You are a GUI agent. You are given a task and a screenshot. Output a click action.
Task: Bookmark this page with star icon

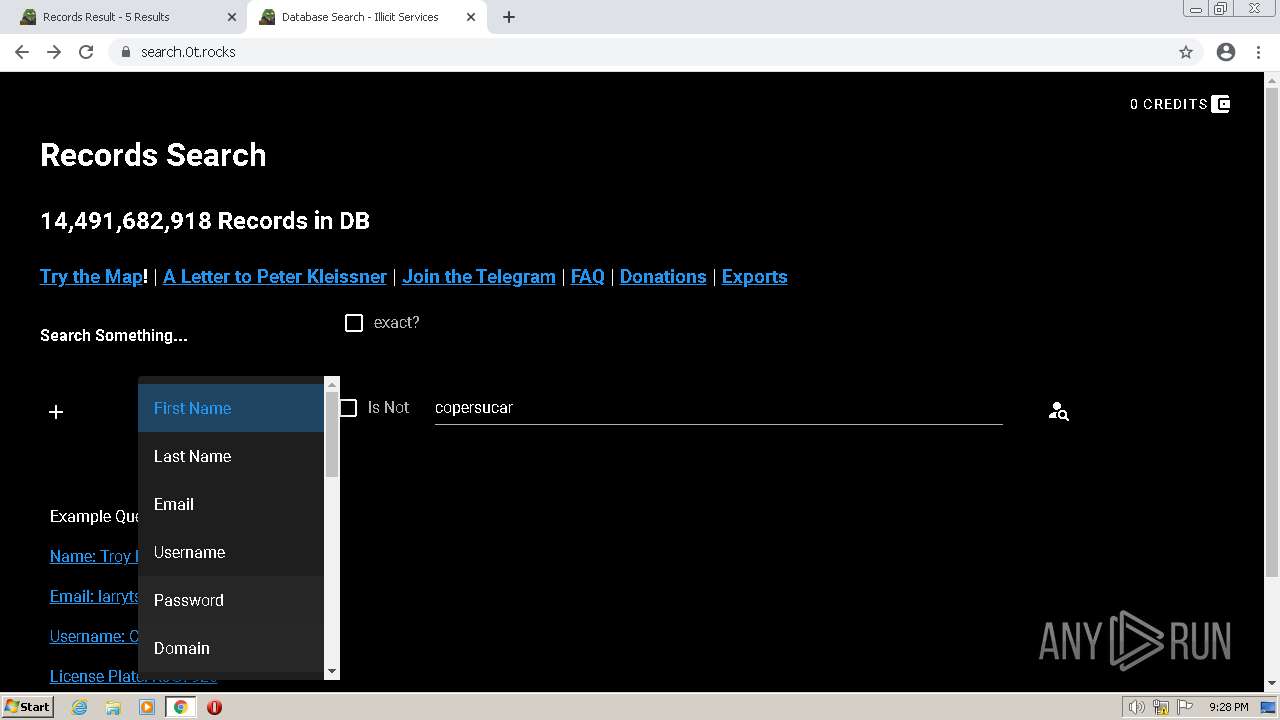pyautogui.click(x=1186, y=52)
